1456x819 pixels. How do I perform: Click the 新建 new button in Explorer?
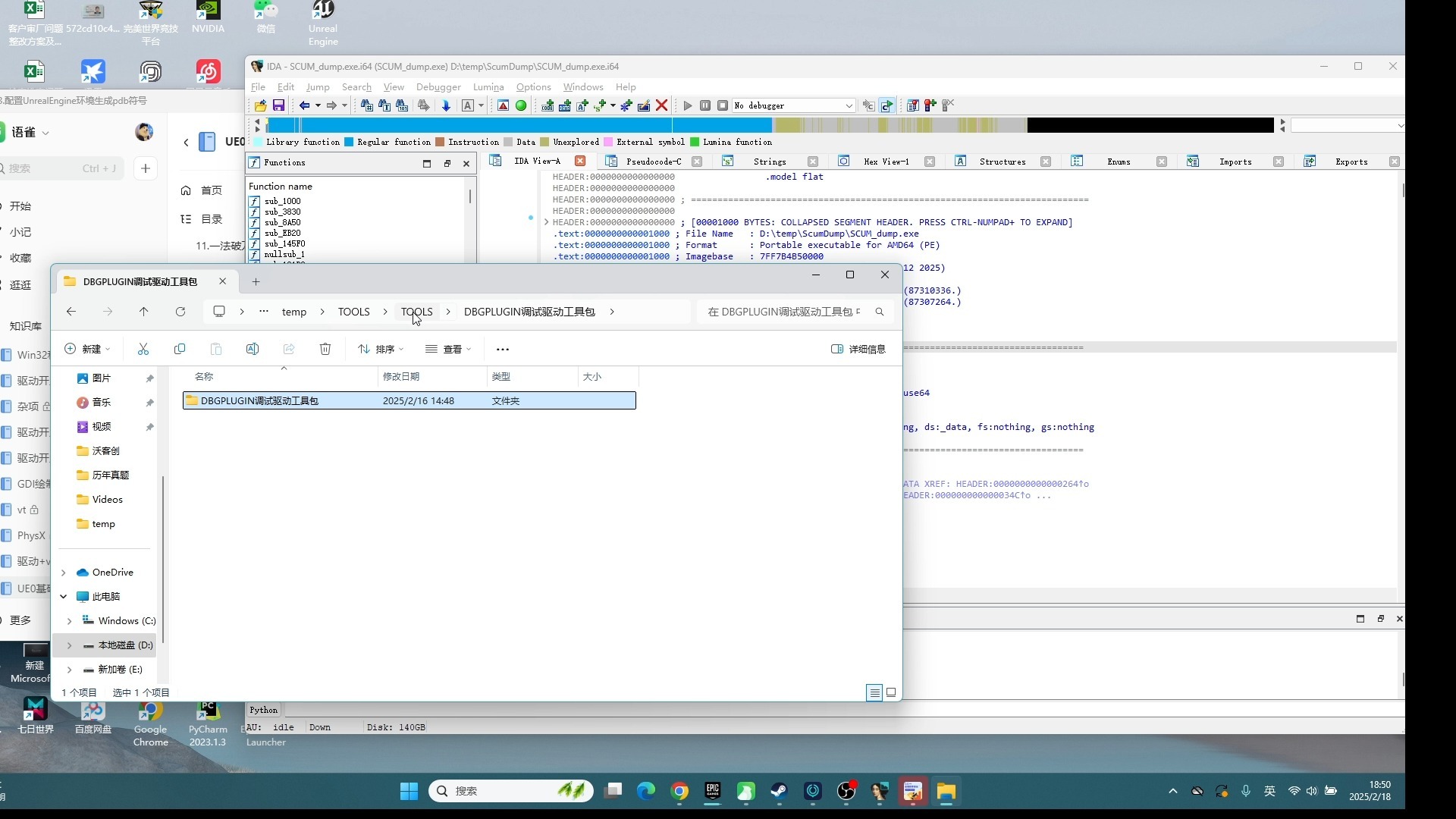87,349
